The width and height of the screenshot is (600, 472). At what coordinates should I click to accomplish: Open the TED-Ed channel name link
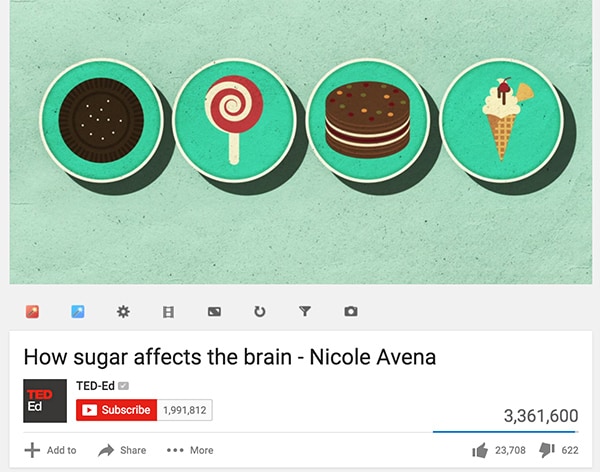point(95,386)
